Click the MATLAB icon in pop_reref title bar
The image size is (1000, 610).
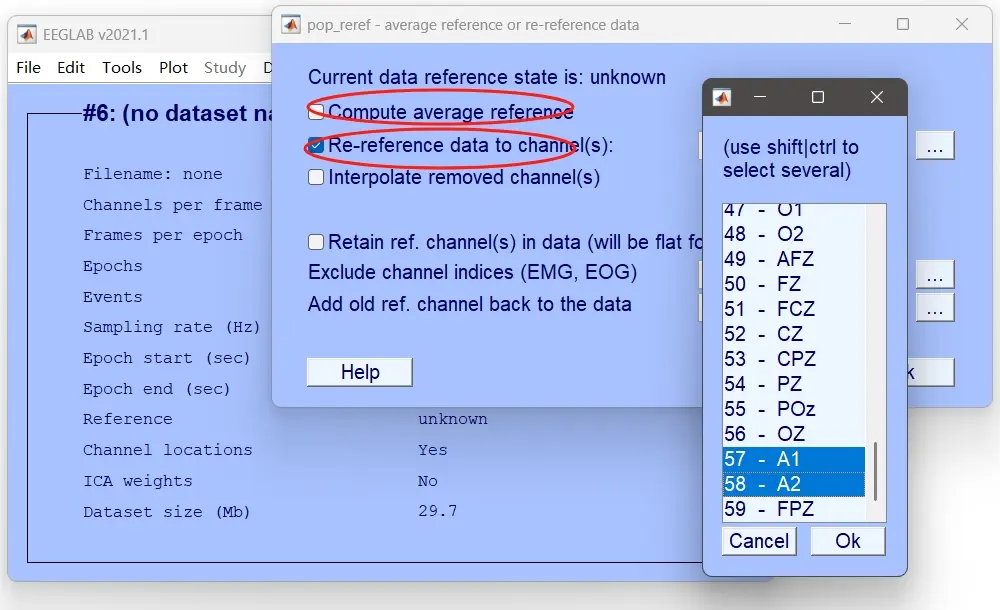pyautogui.click(x=291, y=24)
